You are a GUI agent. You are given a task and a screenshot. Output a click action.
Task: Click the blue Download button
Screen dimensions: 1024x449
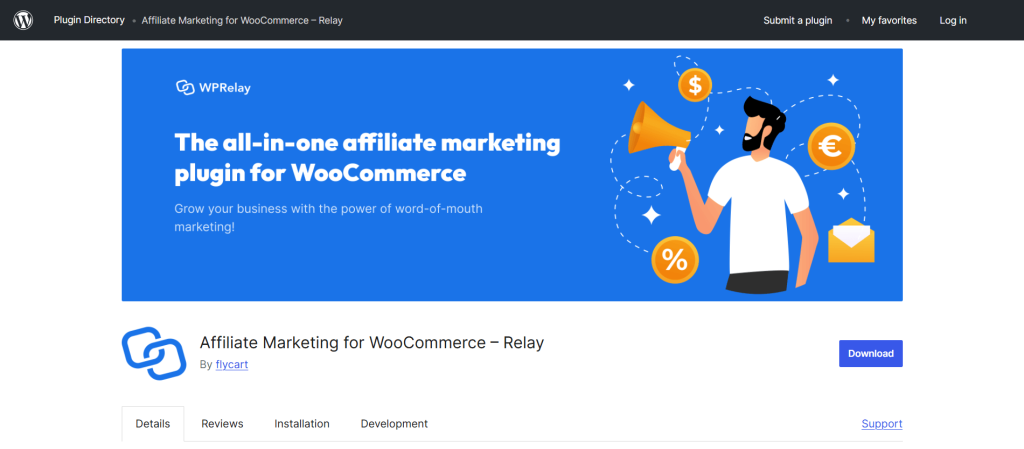tap(871, 353)
